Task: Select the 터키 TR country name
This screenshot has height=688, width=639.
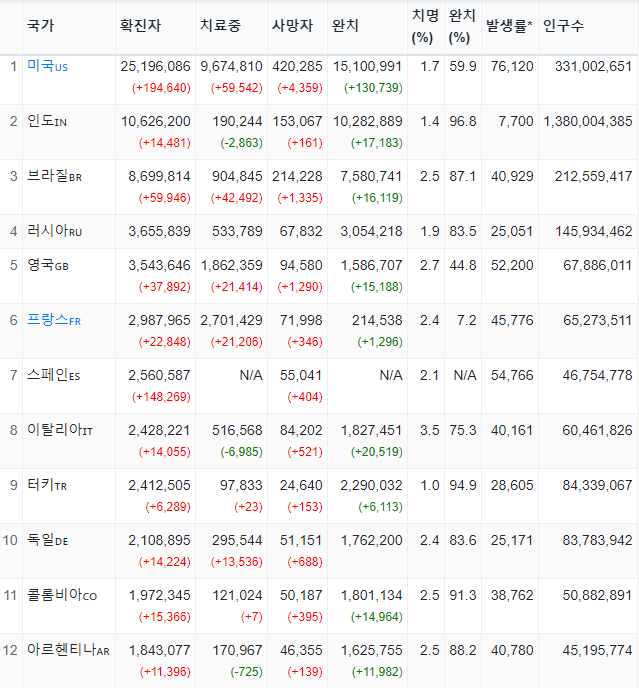Action: pyautogui.click(x=47, y=485)
